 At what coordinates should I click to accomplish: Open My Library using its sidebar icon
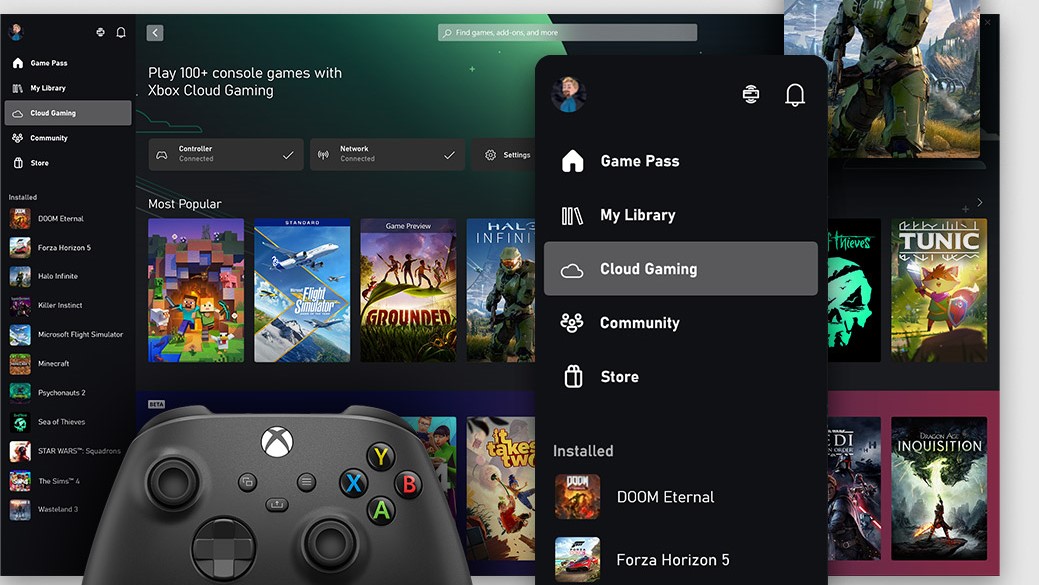click(x=571, y=214)
